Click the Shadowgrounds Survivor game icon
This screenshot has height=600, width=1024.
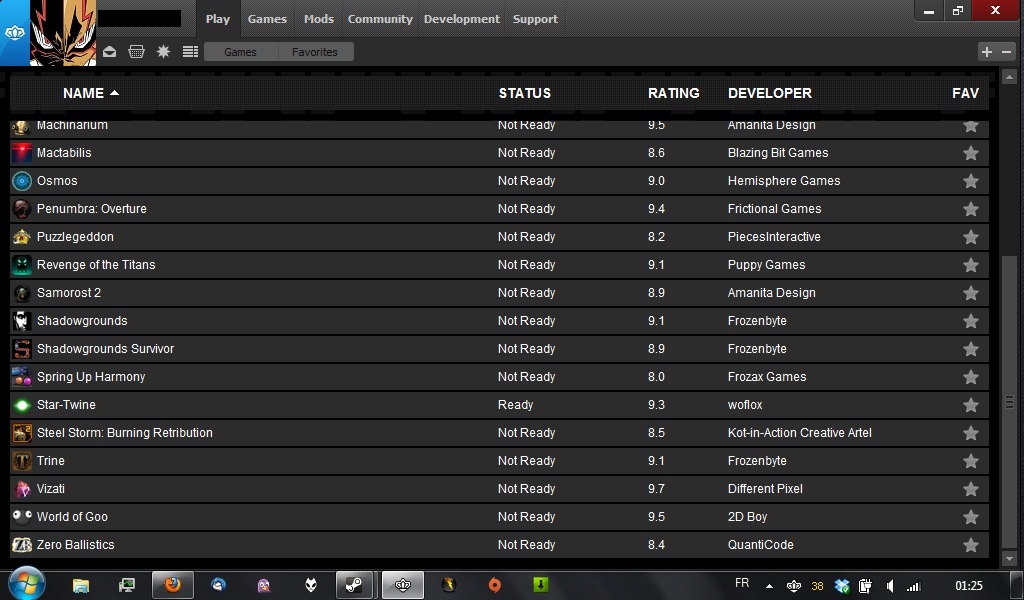(x=22, y=349)
